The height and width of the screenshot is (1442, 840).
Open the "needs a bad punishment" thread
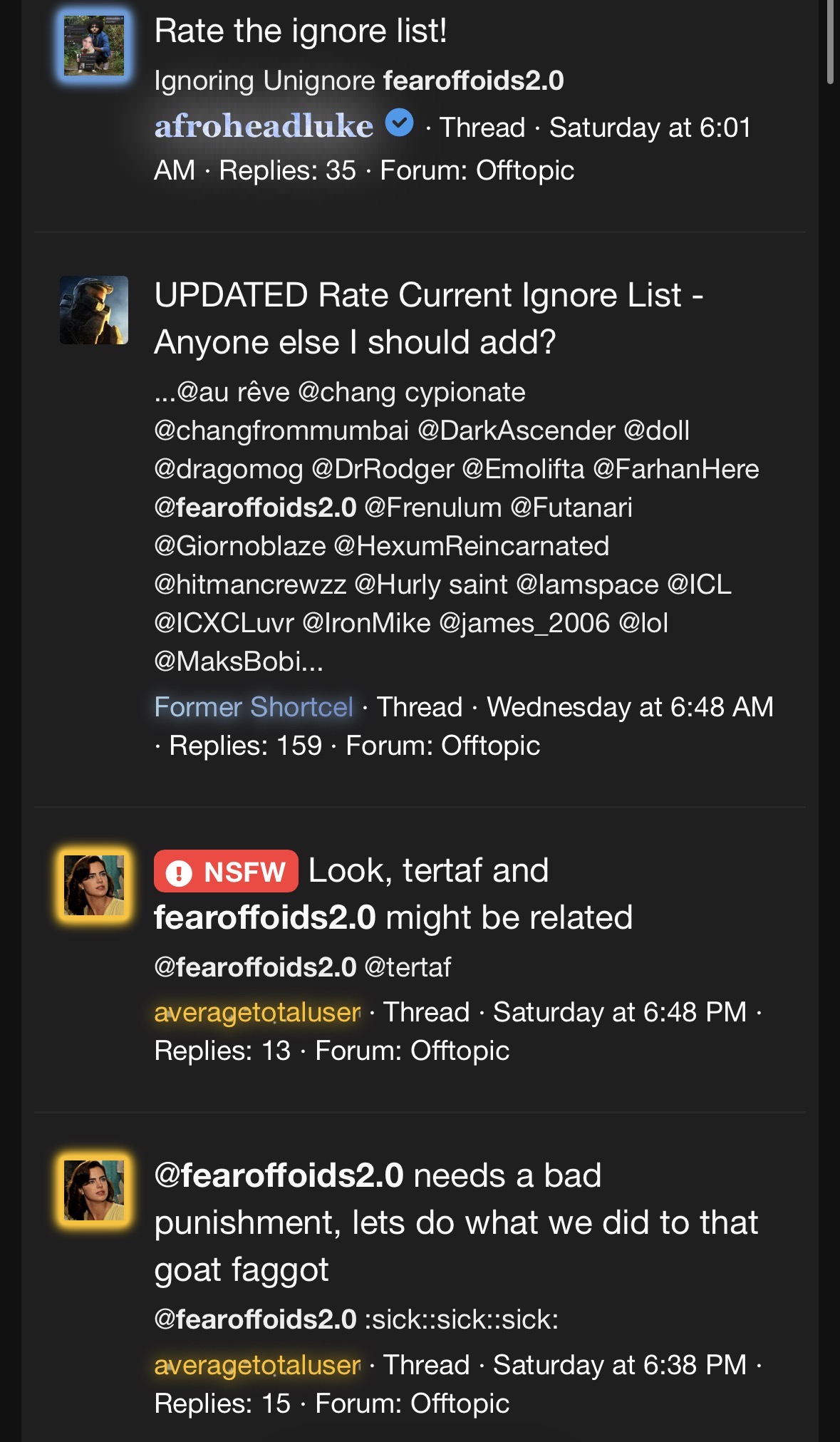tap(456, 1222)
